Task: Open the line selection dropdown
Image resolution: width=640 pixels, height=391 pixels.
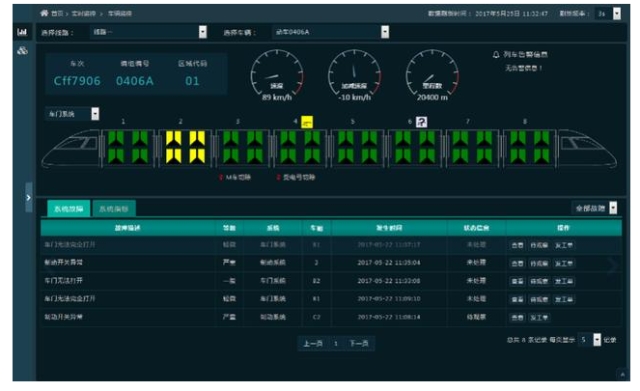Action: point(148,32)
